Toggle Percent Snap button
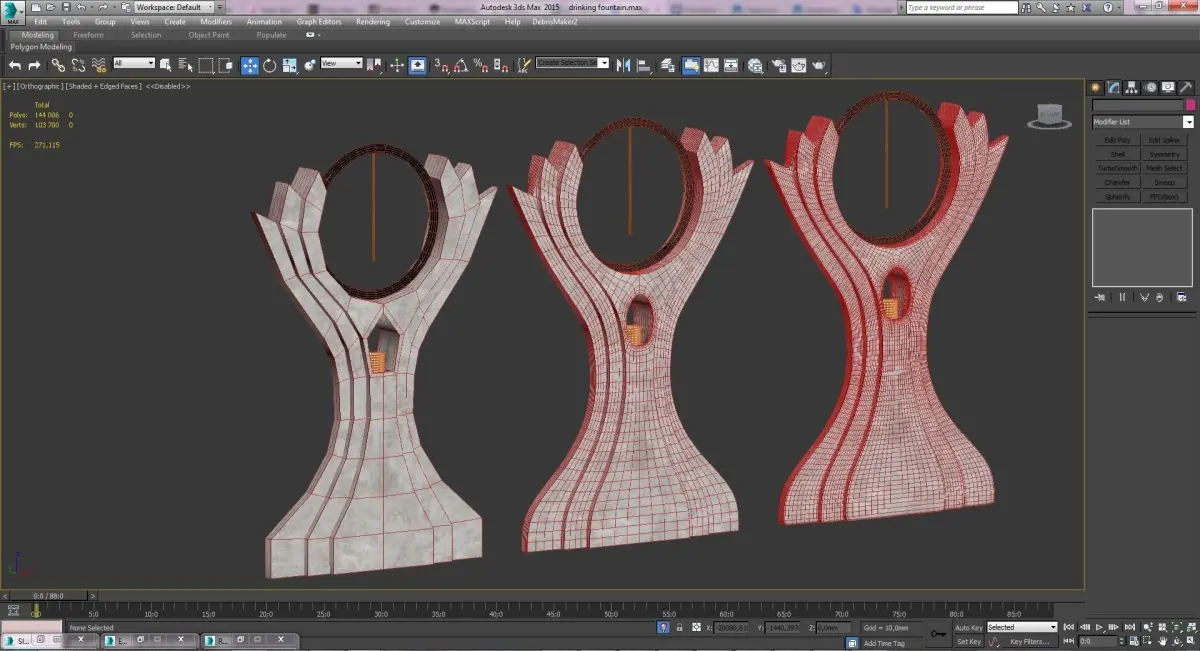1200x651 pixels. point(480,65)
